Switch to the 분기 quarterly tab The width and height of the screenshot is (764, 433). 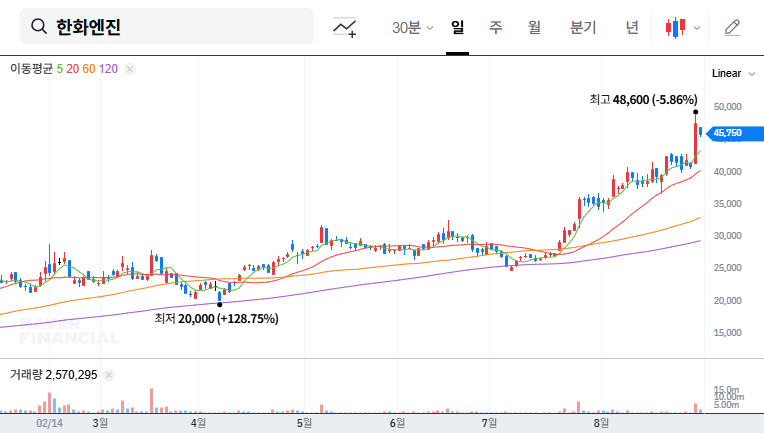(583, 27)
